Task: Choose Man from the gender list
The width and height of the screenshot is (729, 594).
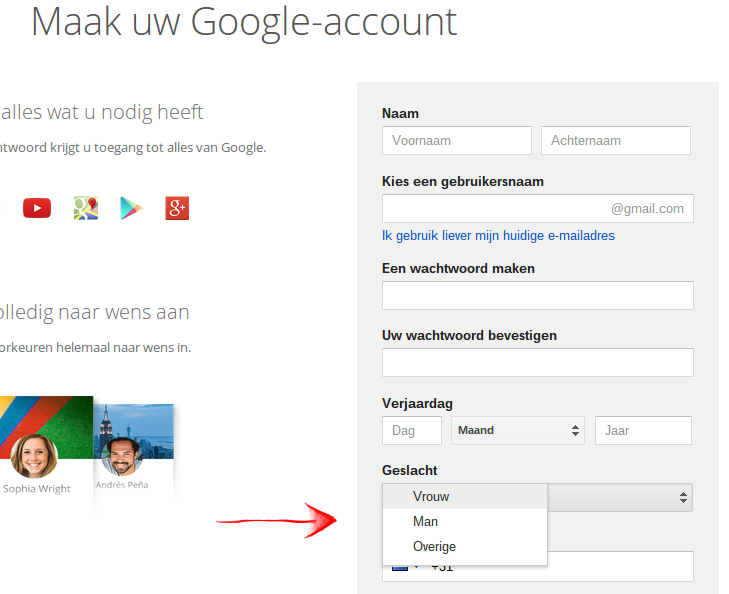Action: (x=465, y=521)
